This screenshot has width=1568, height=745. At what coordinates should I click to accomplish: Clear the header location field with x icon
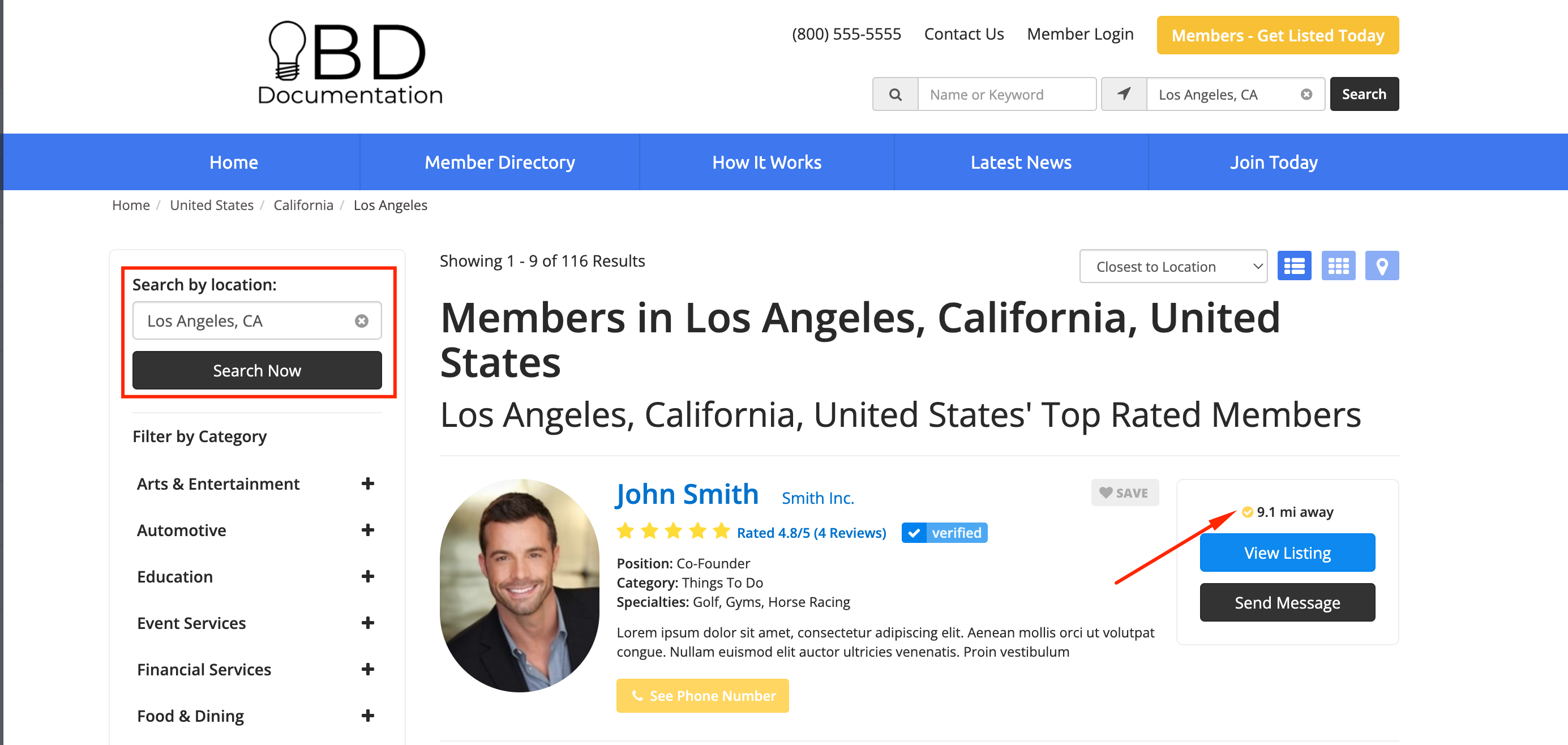coord(1306,95)
